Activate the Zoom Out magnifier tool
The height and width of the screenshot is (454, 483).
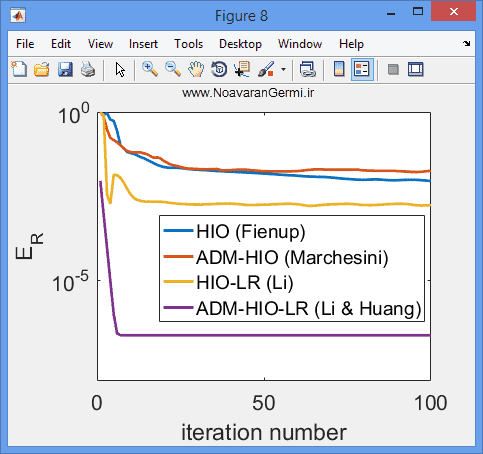(173, 69)
